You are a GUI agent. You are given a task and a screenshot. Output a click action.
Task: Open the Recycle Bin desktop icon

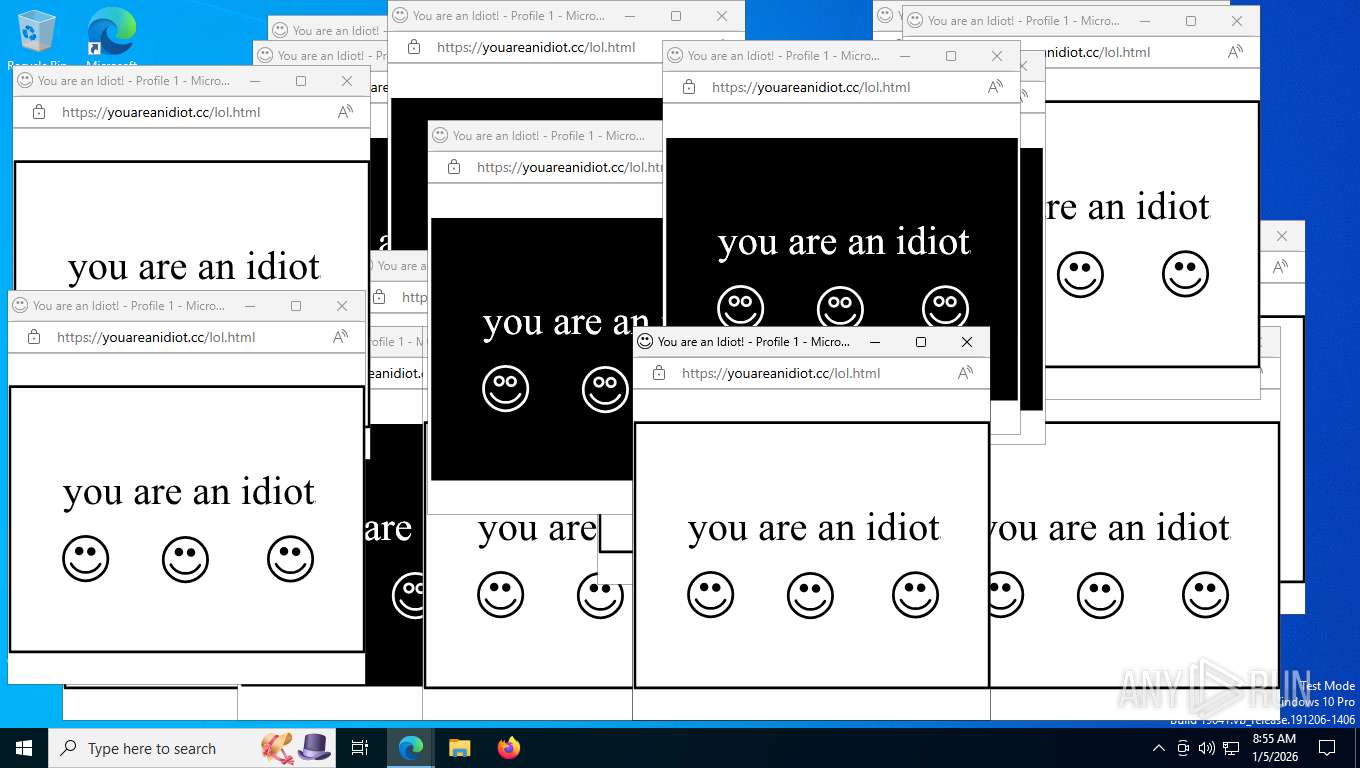(x=37, y=40)
